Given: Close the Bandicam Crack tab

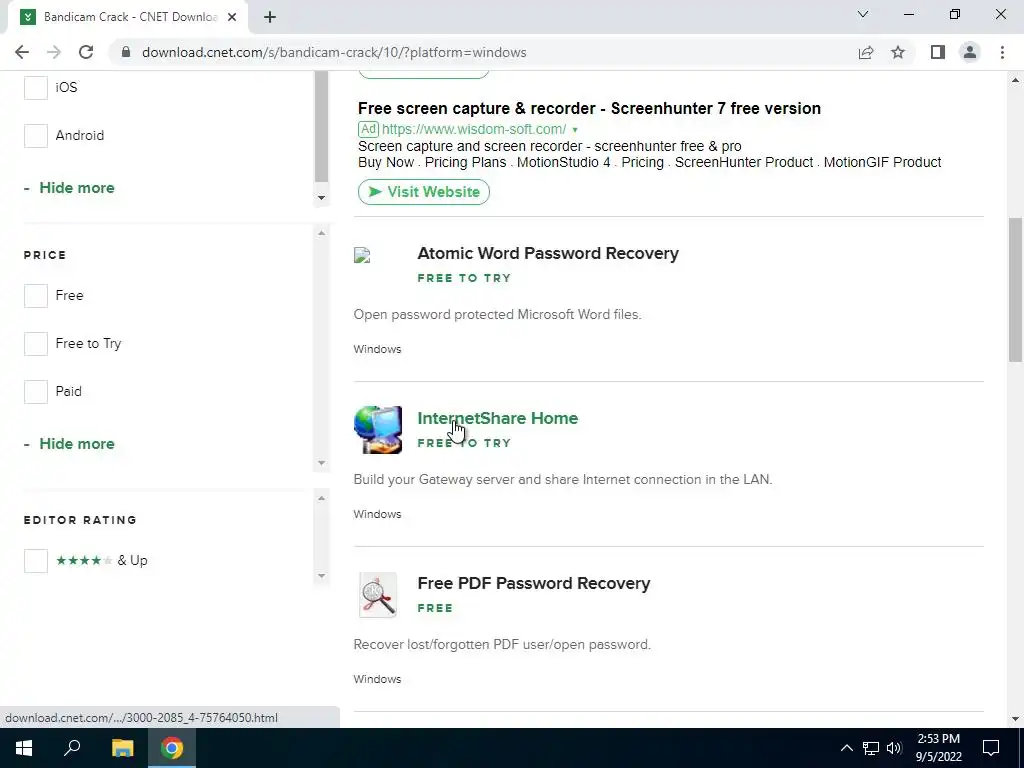Looking at the screenshot, I should (232, 17).
